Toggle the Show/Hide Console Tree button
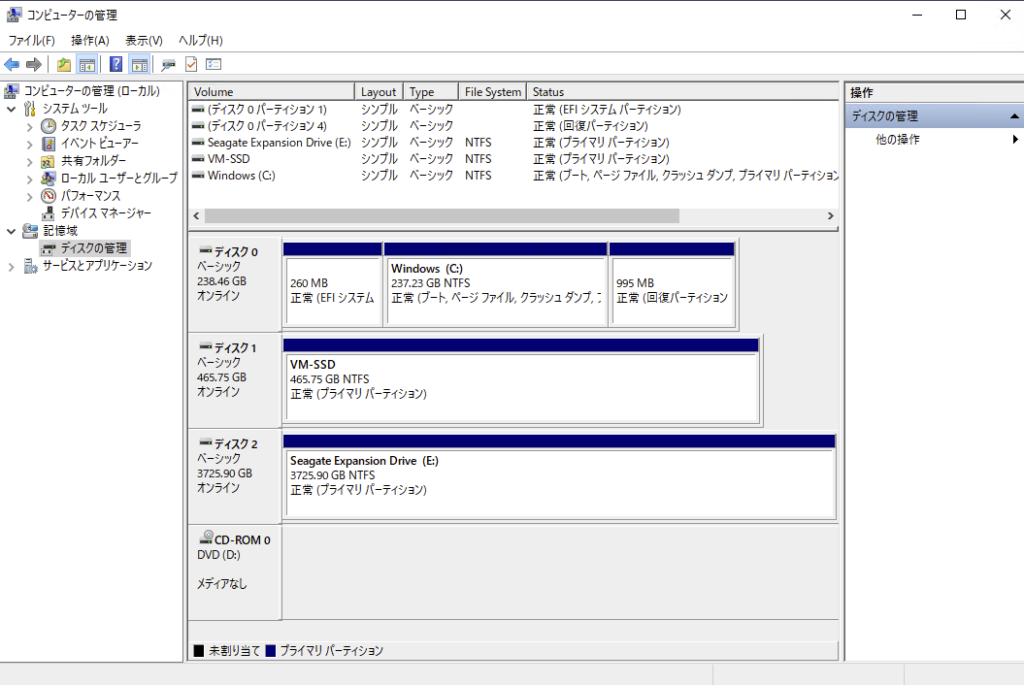 pos(87,65)
